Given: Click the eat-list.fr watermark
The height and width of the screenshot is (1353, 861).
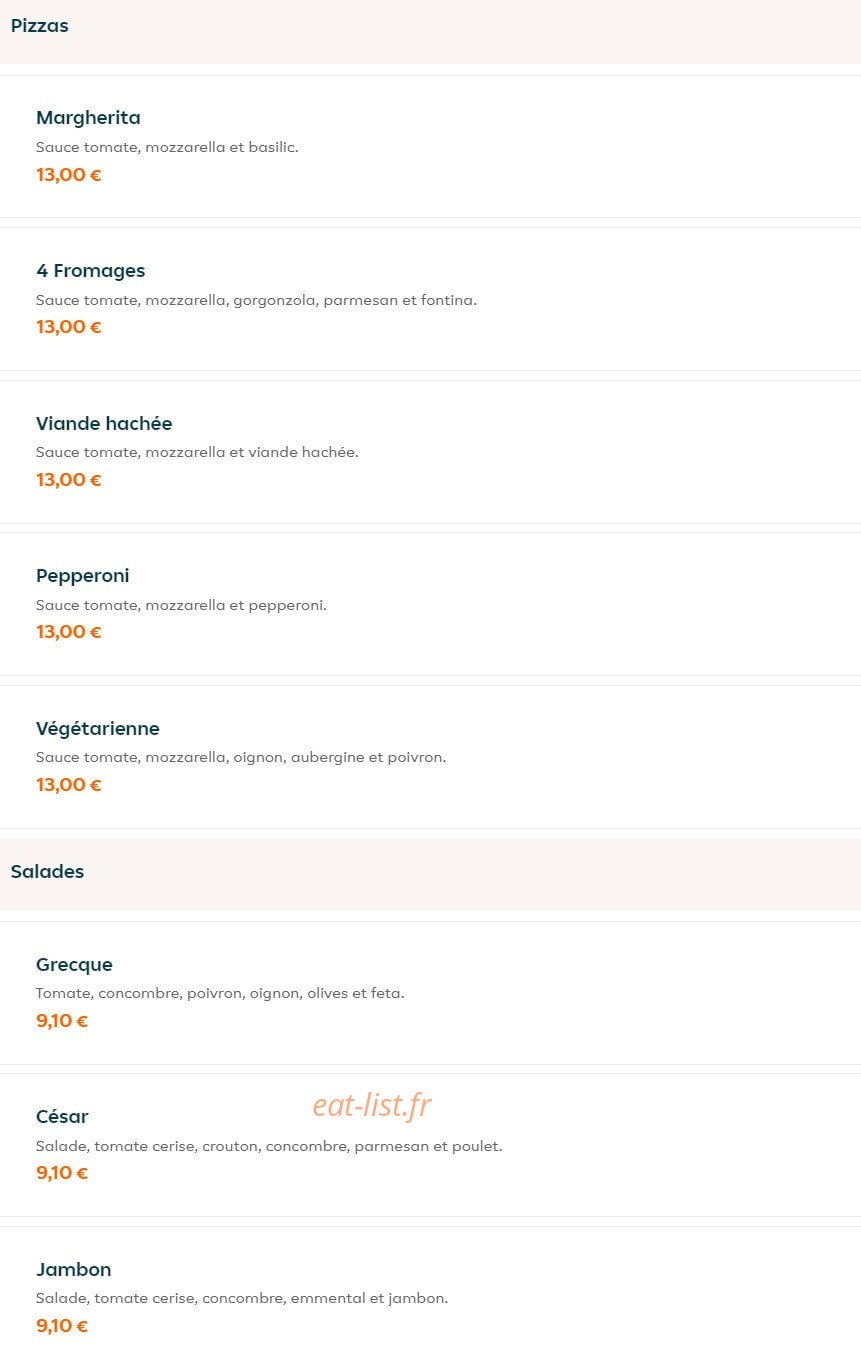Looking at the screenshot, I should (x=372, y=1105).
